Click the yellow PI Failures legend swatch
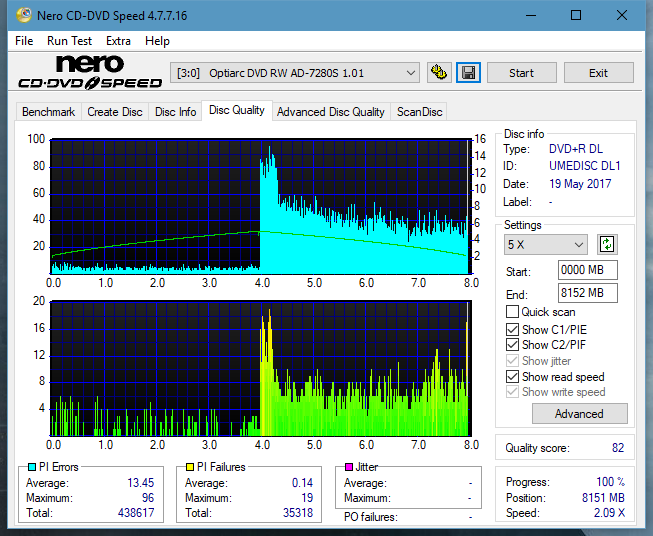 [190, 467]
